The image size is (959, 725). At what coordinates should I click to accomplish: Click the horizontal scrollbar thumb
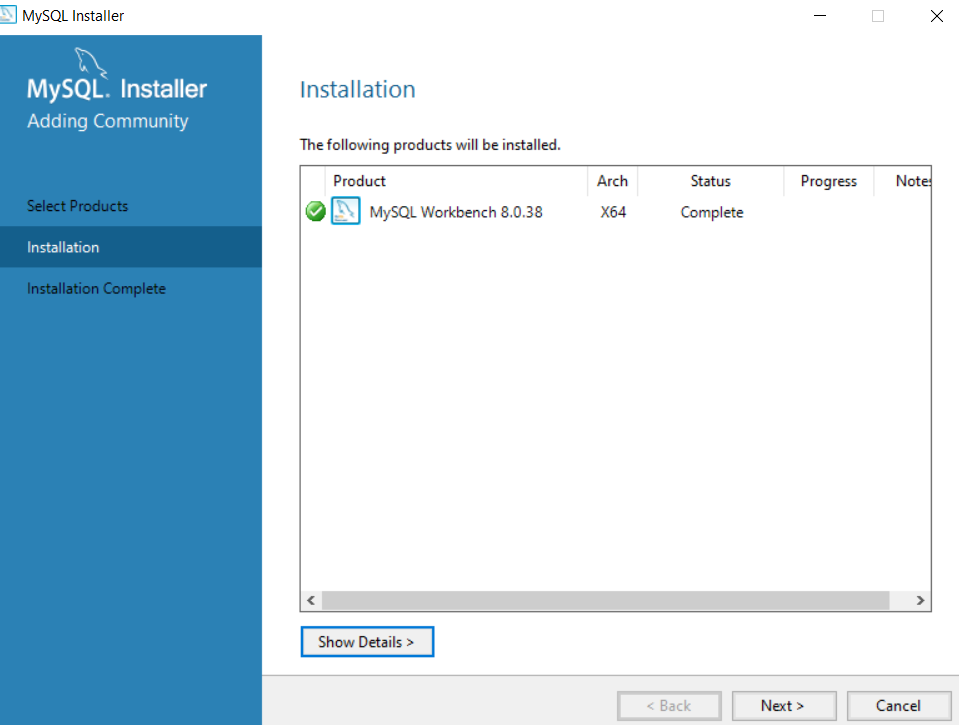pos(605,600)
